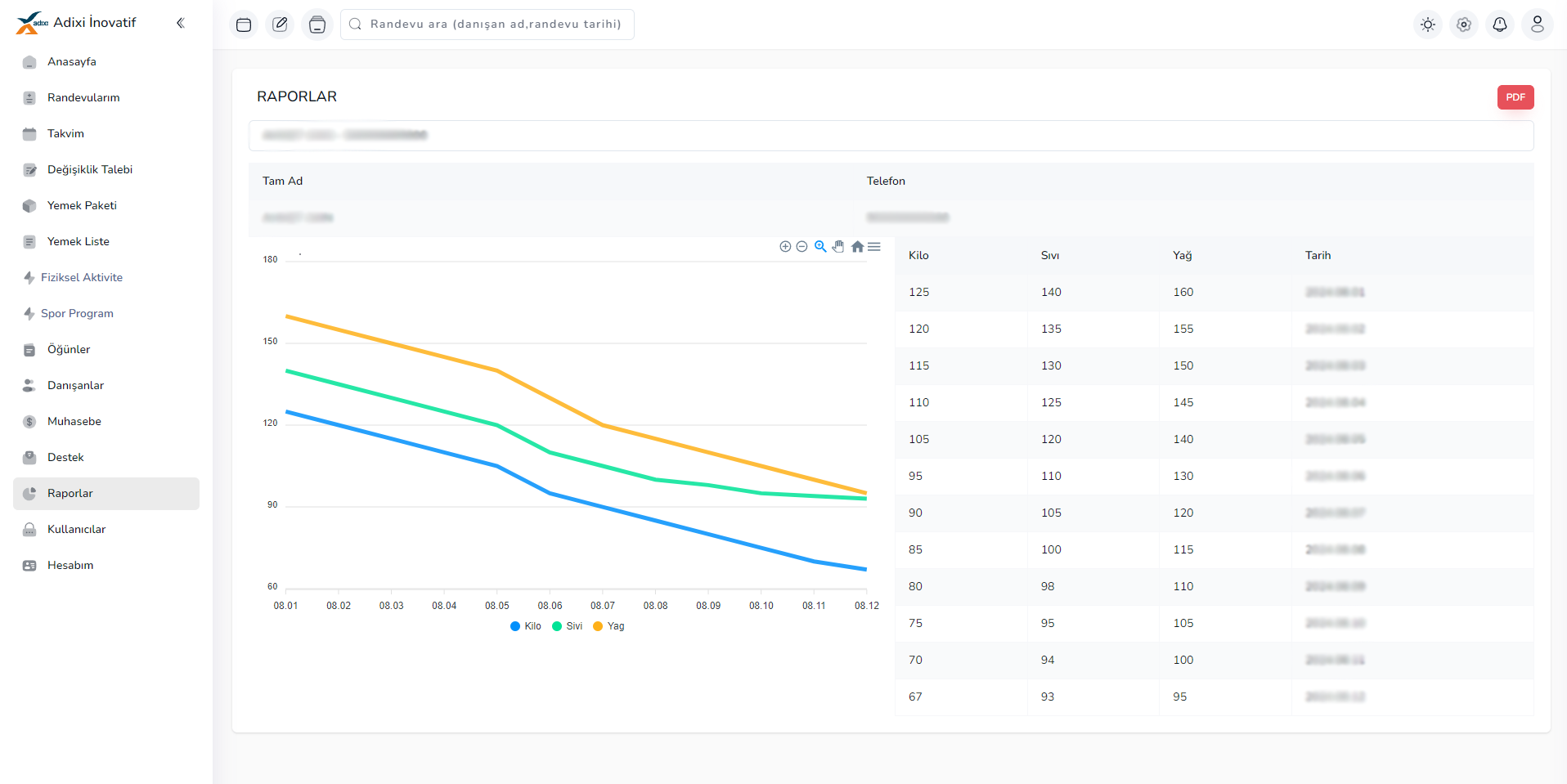Open Fiziksel Aktivite in the sidebar
Screen dimensions: 1567x784
[x=106, y=278]
